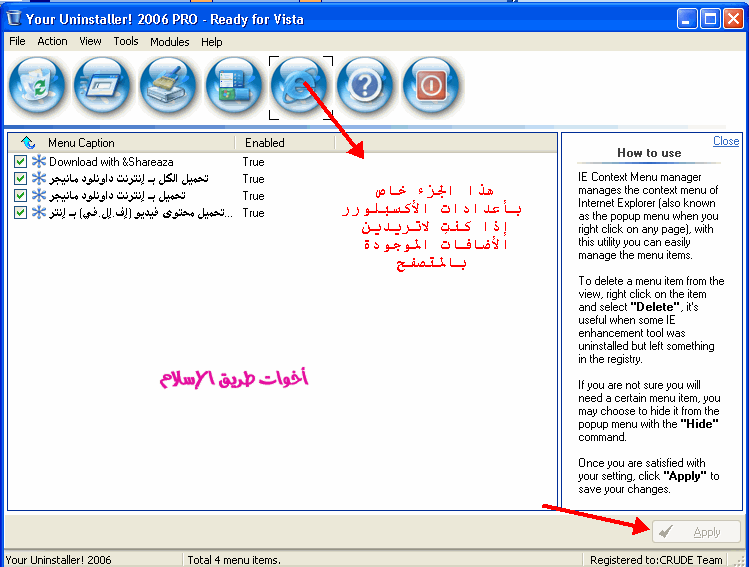Image resolution: width=749 pixels, height=567 pixels.
Task: Click the refresh arrow icon beside Menu Caption
Action: coord(28,142)
